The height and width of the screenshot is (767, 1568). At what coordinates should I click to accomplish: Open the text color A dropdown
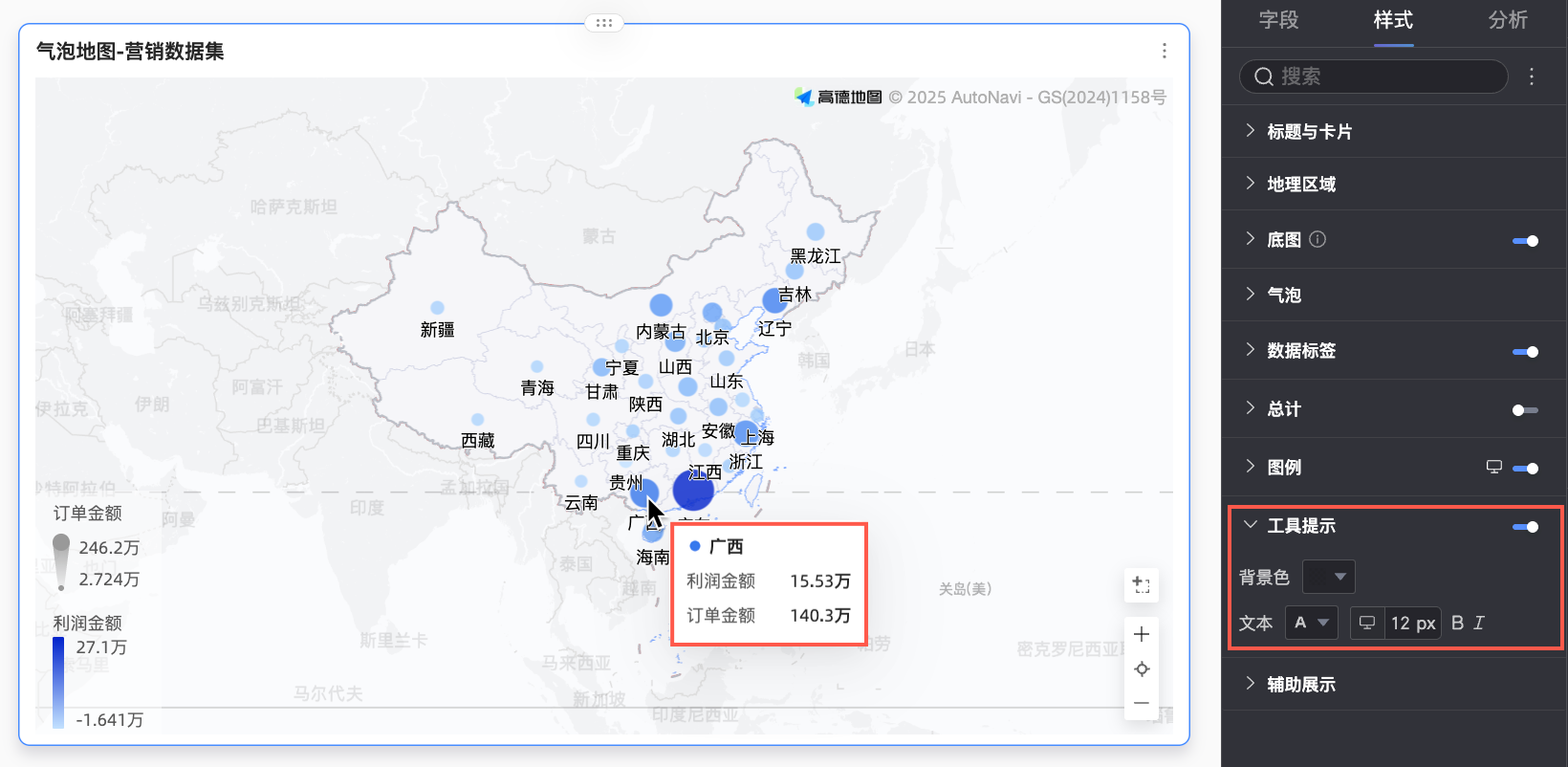[1311, 623]
